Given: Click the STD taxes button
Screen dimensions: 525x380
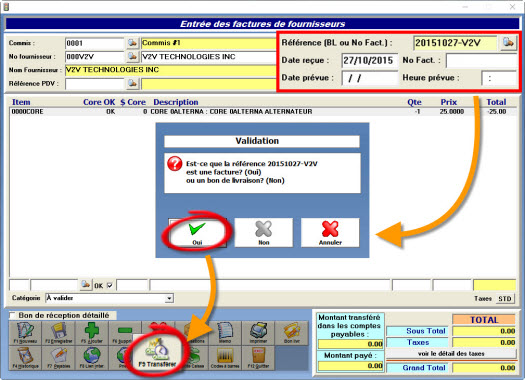Looking at the screenshot, I should pos(505,298).
